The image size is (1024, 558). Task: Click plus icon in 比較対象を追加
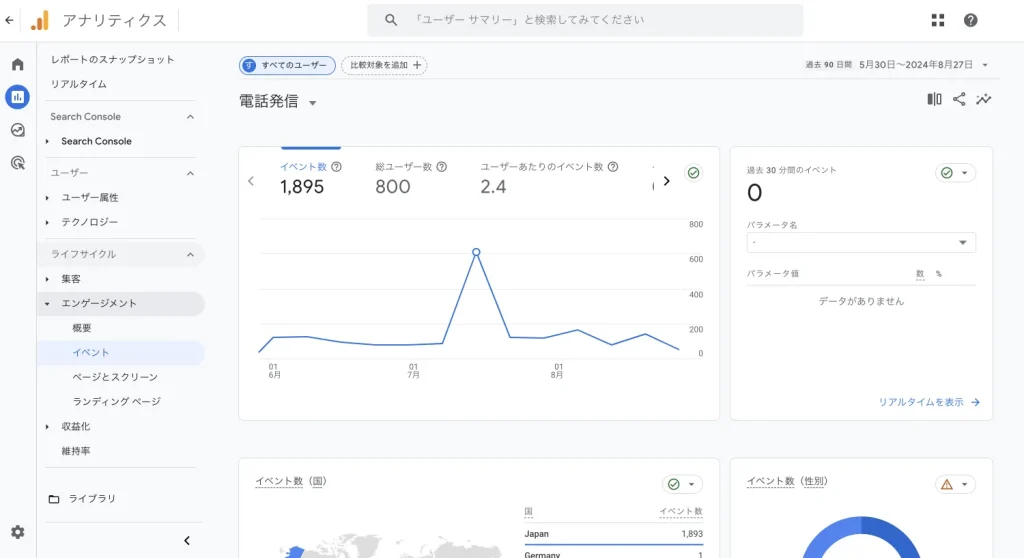click(x=417, y=65)
